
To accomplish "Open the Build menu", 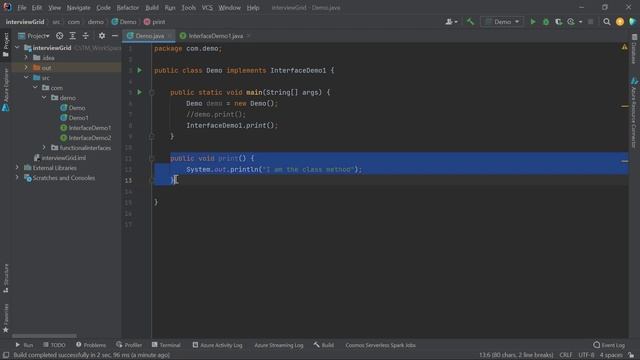I will [152, 8].
